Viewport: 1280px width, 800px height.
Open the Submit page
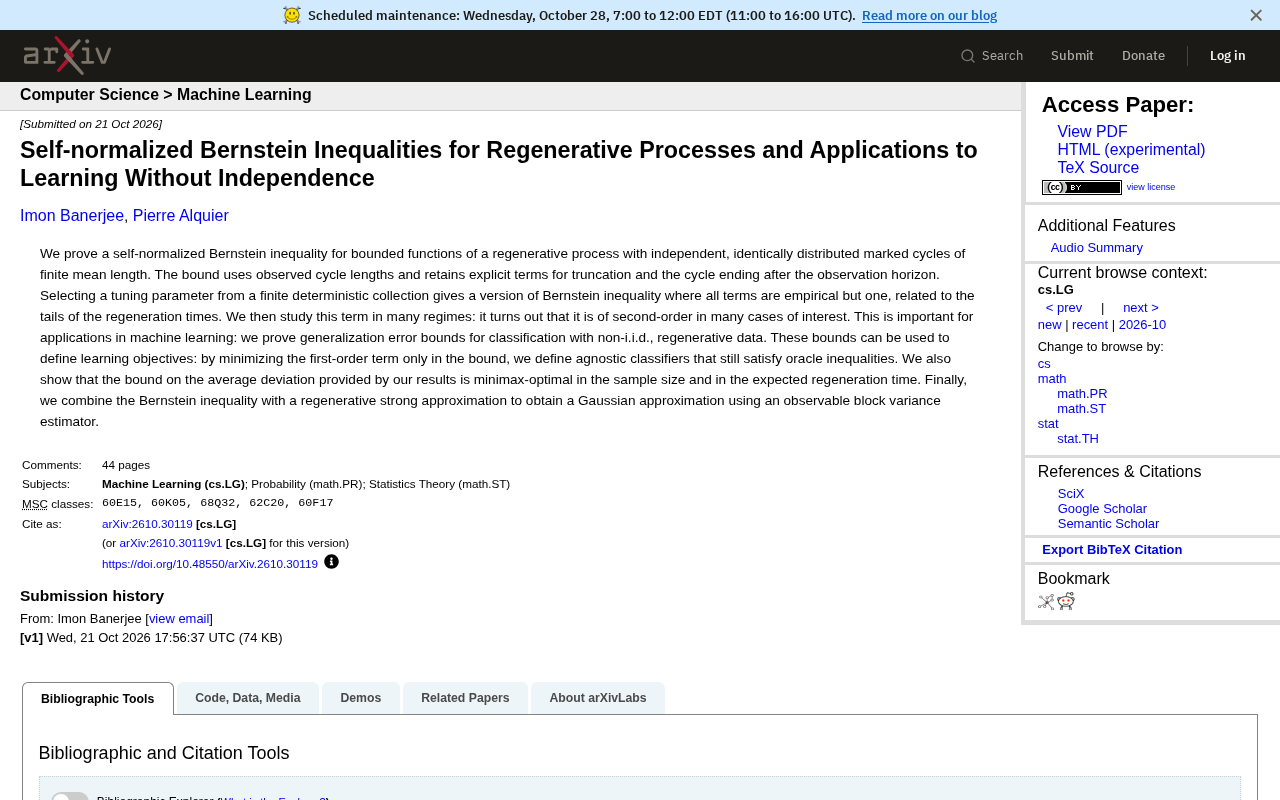point(1072,56)
